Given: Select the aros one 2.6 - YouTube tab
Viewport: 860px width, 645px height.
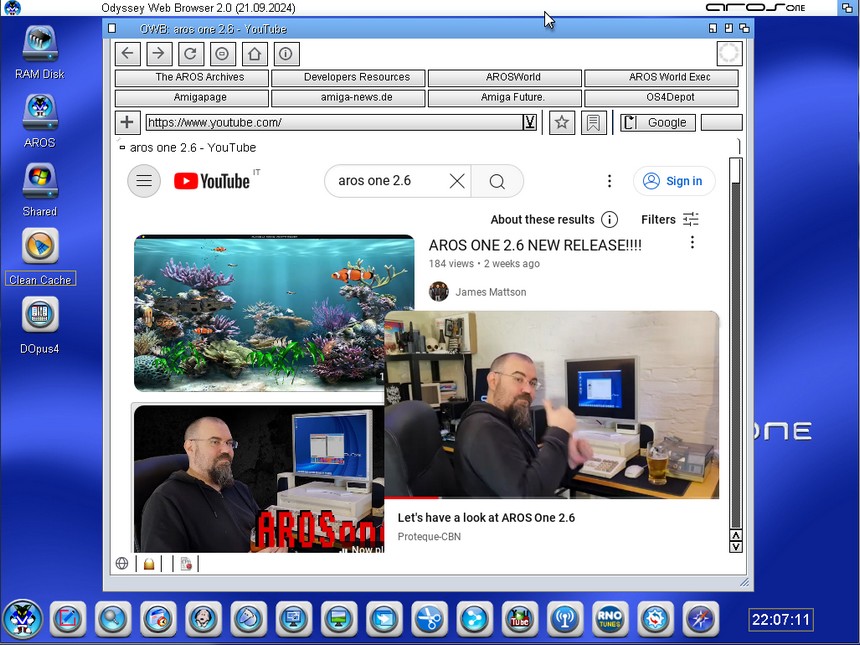Looking at the screenshot, I should pyautogui.click(x=192, y=148).
